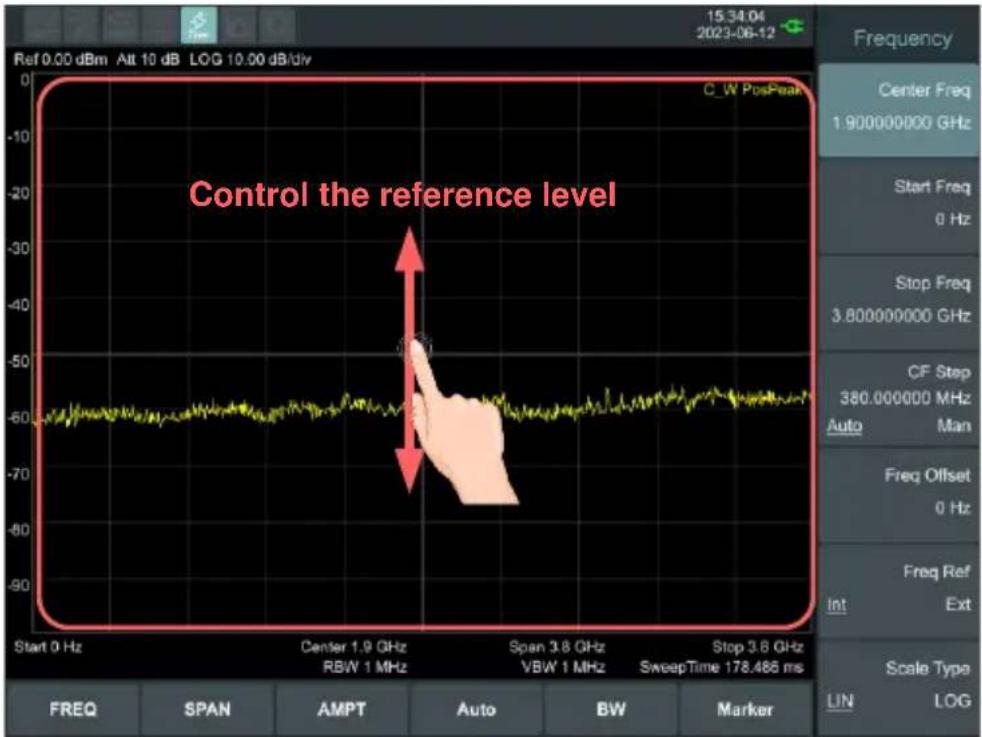Click the VBW 1 MHz readout
The width and height of the screenshot is (982, 737).
[563, 667]
